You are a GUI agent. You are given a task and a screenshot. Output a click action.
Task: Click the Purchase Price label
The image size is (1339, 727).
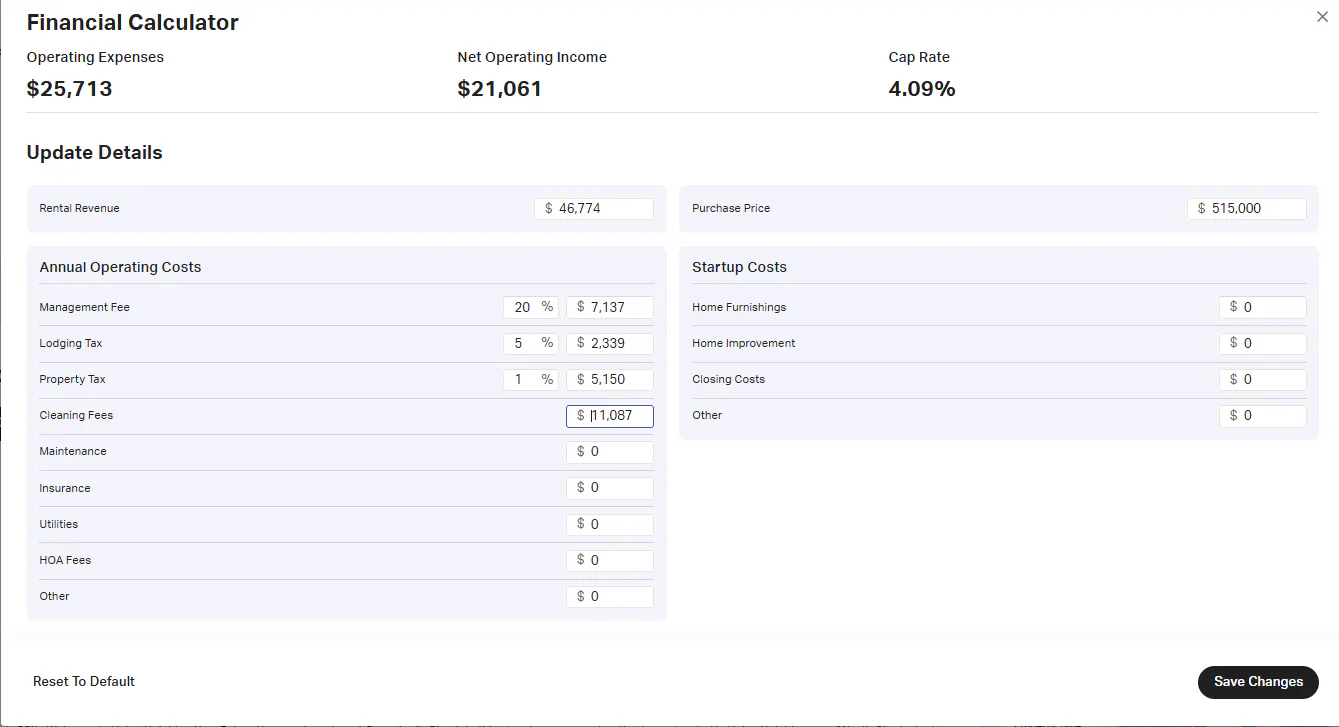coord(731,208)
